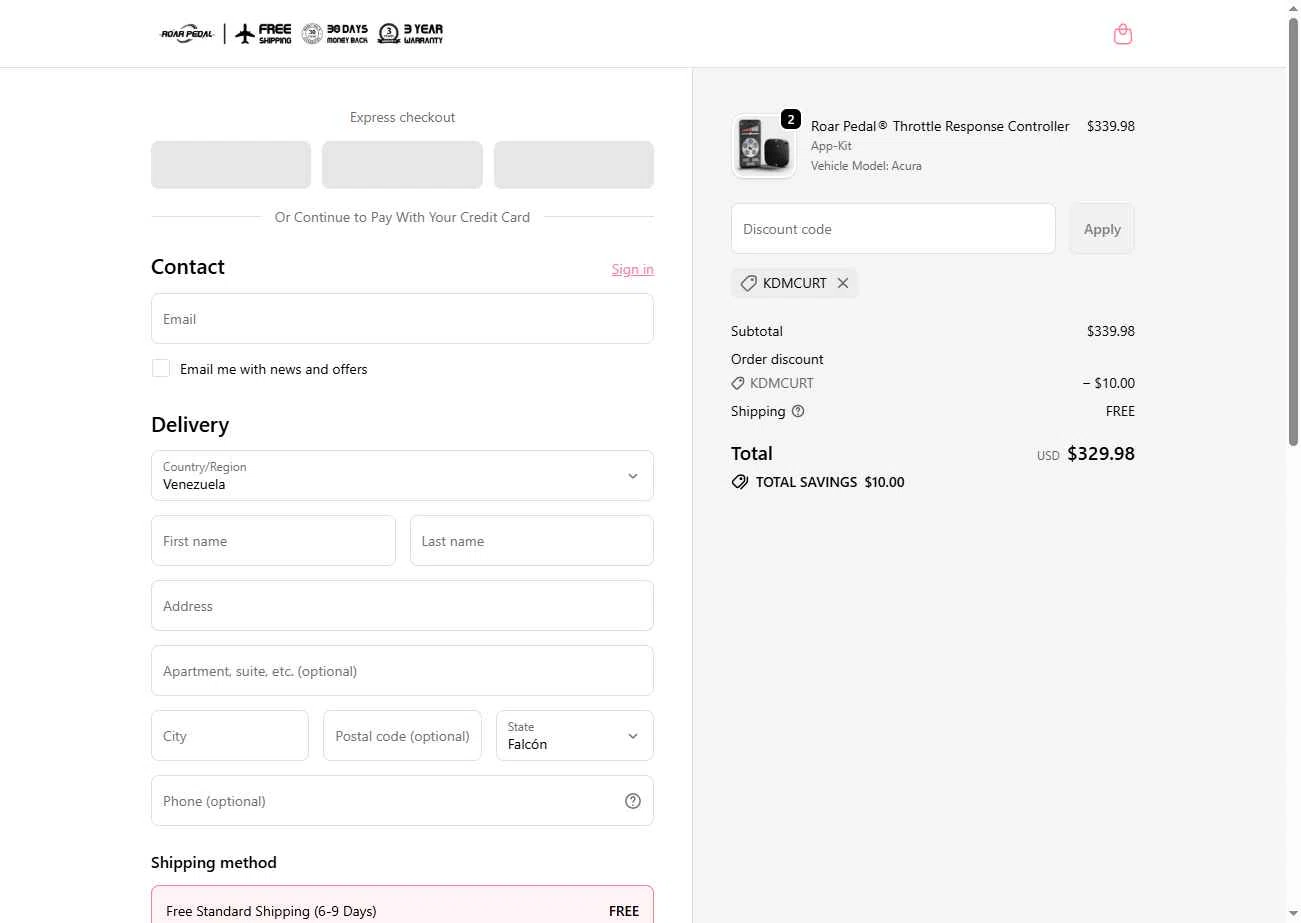Click the TOTAL SAVINGS $10.00 text
The height and width of the screenshot is (923, 1301).
click(x=830, y=482)
